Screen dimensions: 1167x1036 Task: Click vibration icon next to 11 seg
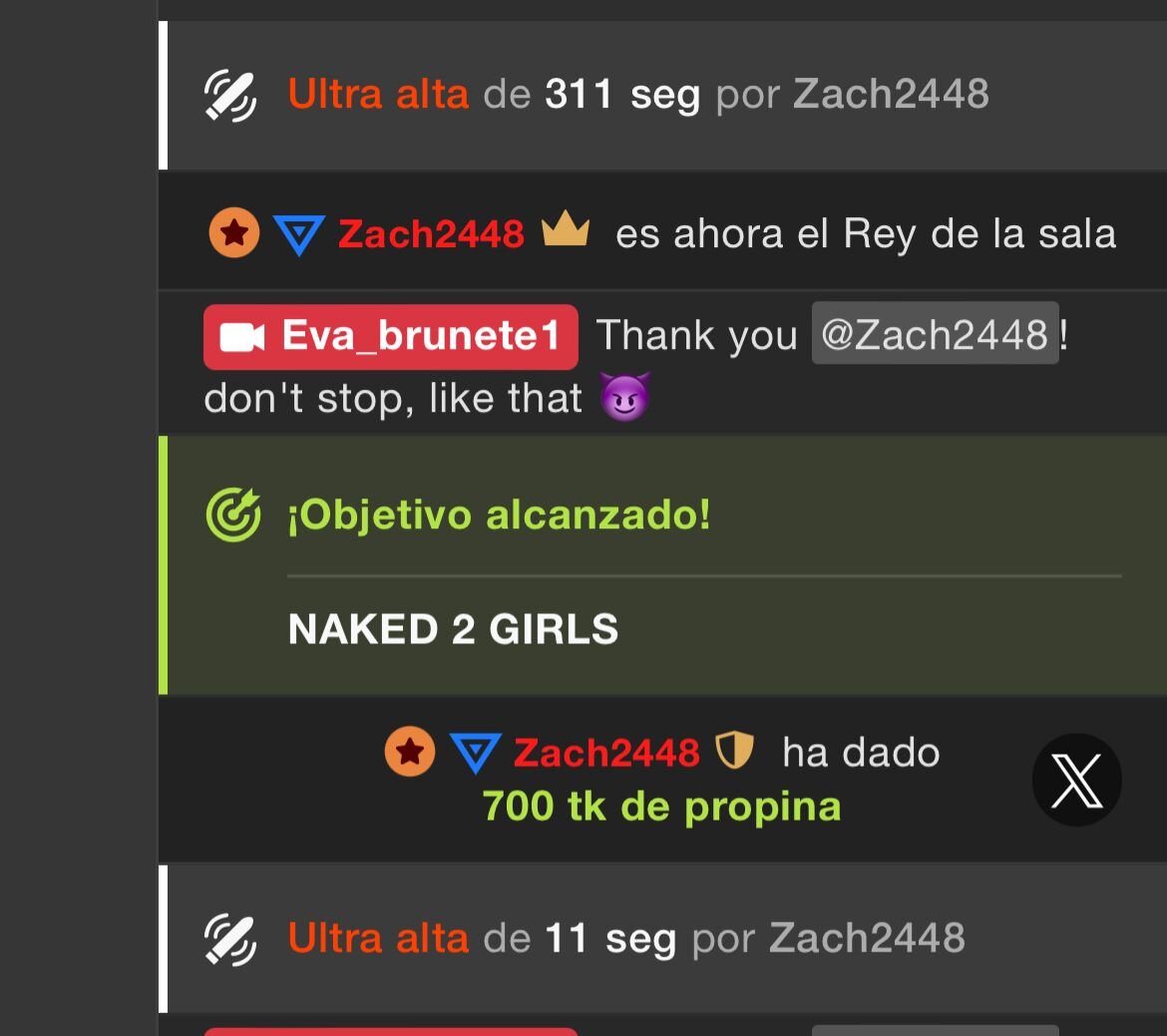[230, 940]
